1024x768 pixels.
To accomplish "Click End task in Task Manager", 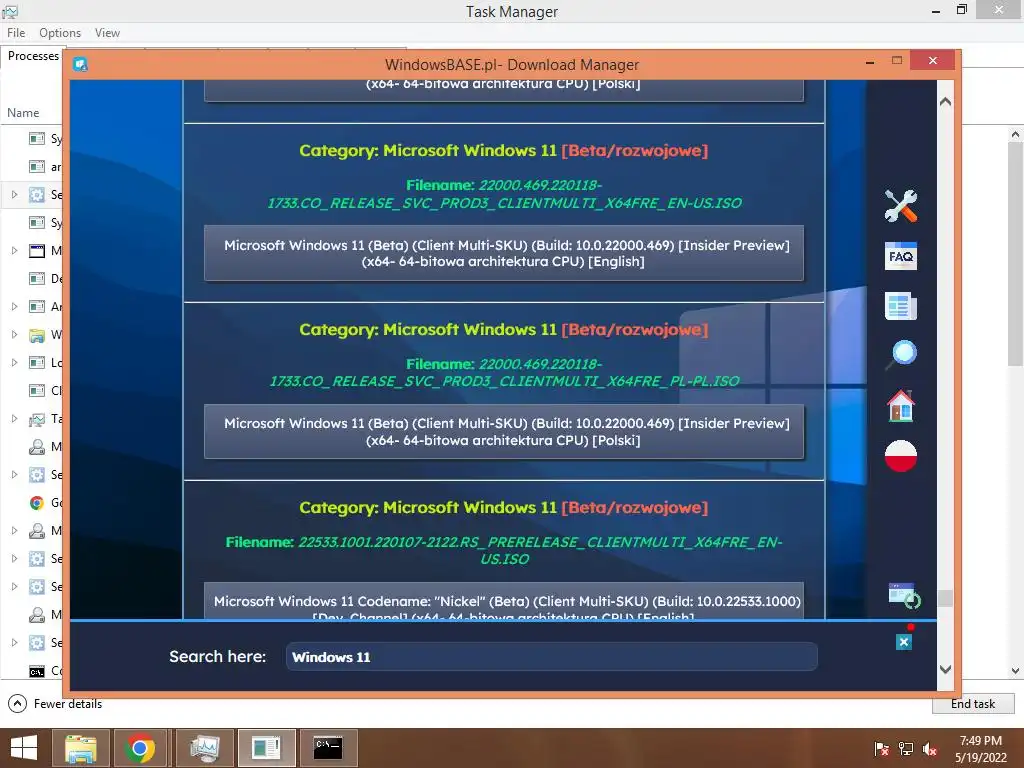I will coord(972,704).
